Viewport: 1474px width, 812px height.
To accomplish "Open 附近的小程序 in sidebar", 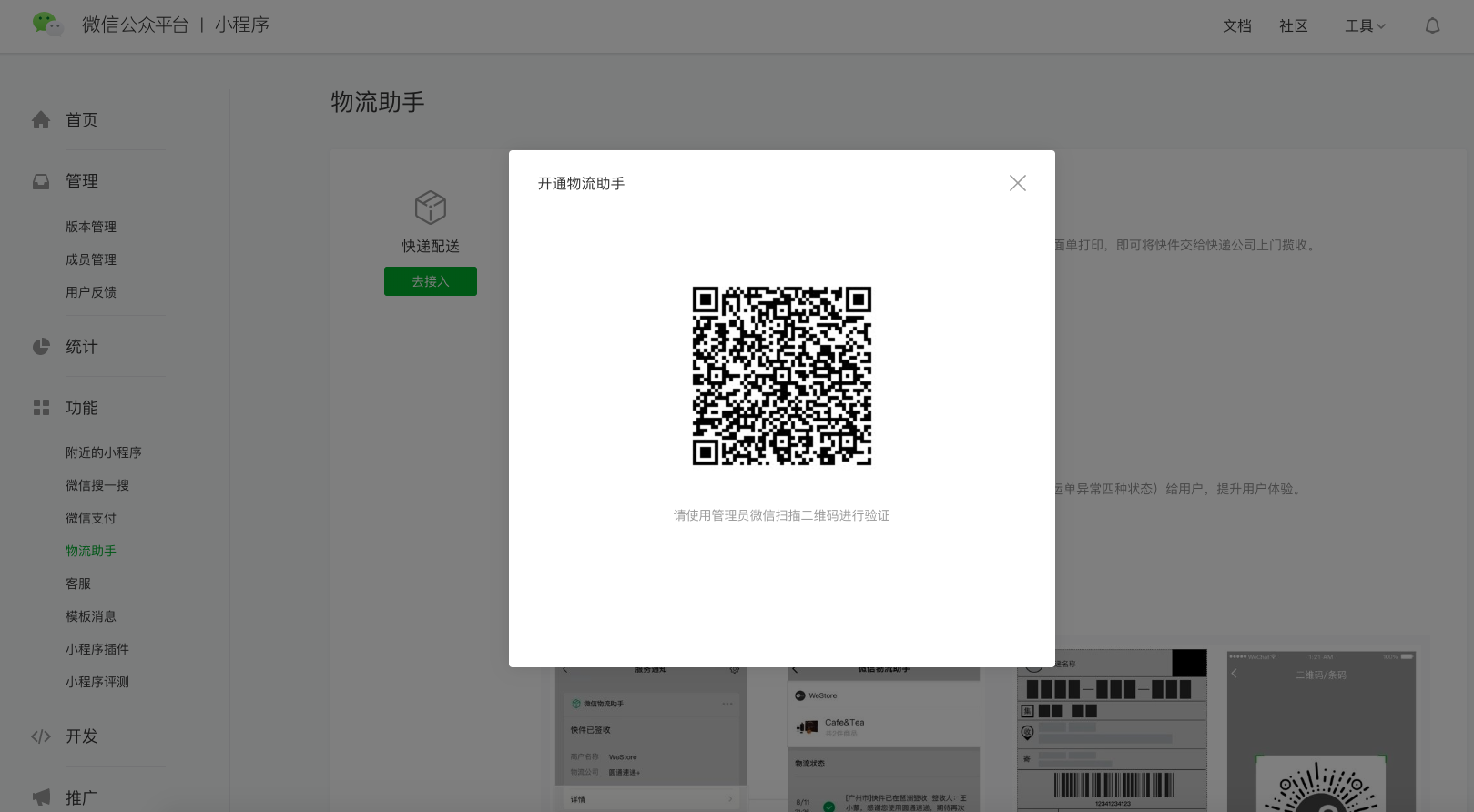I will (x=104, y=452).
